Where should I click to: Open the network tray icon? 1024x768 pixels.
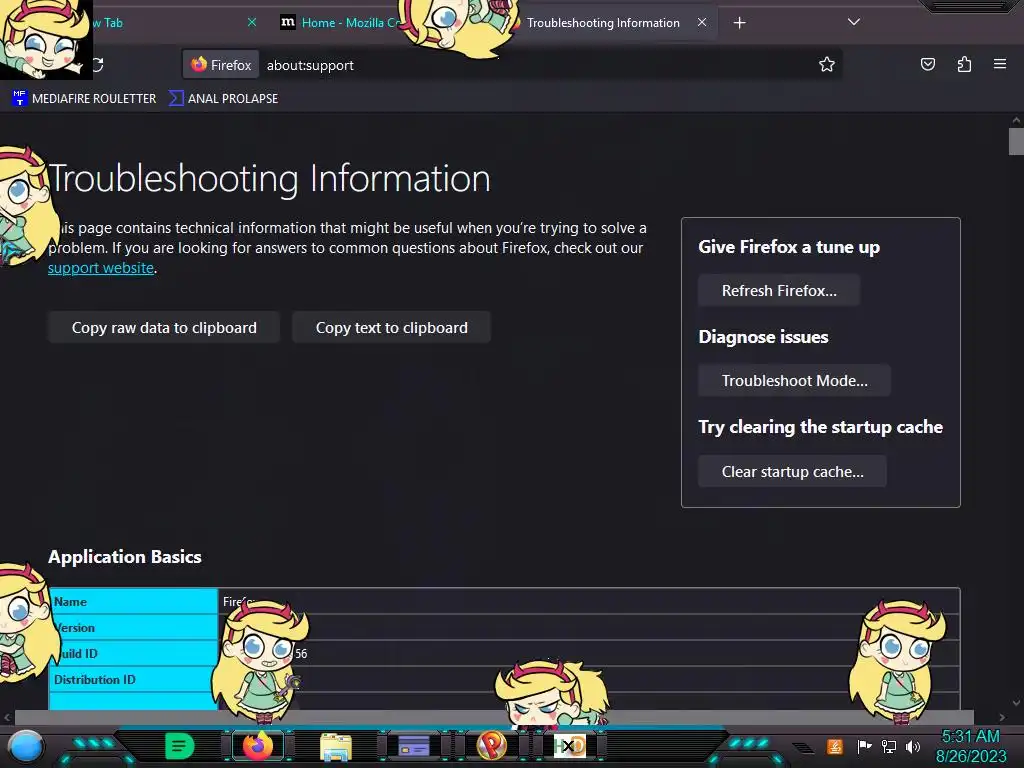coord(889,746)
